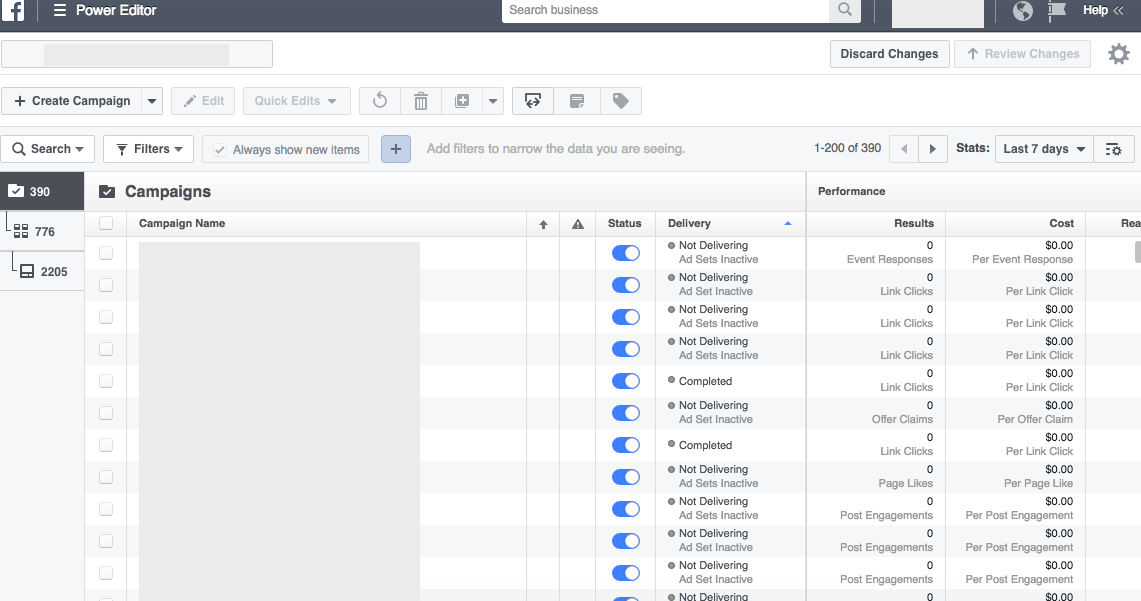Open the Filters dropdown
Image resolution: width=1141 pixels, height=601 pixels.
click(x=148, y=148)
